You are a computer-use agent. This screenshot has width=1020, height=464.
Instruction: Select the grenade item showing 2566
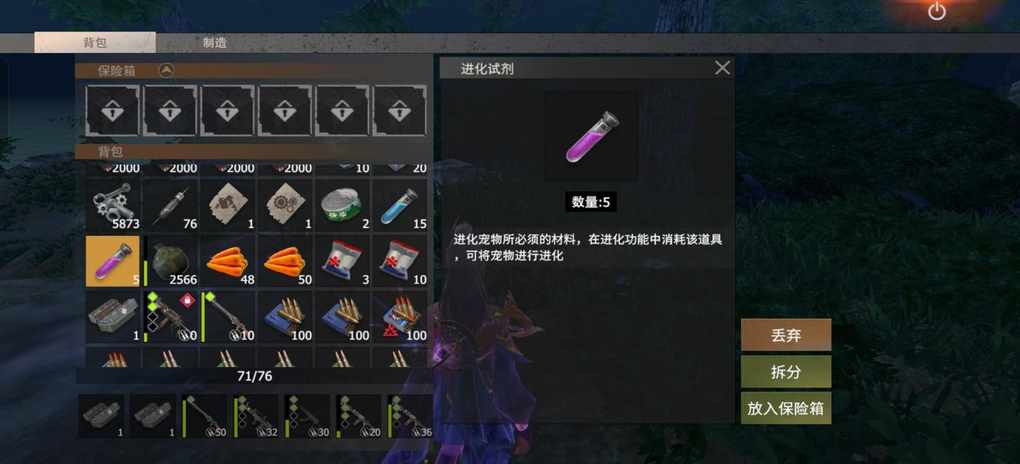[170, 261]
